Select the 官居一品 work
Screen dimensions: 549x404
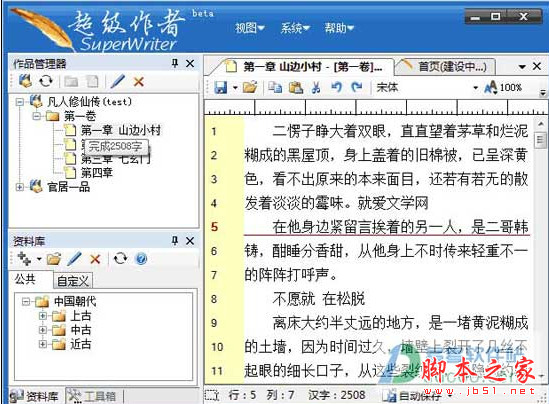click(x=69, y=187)
